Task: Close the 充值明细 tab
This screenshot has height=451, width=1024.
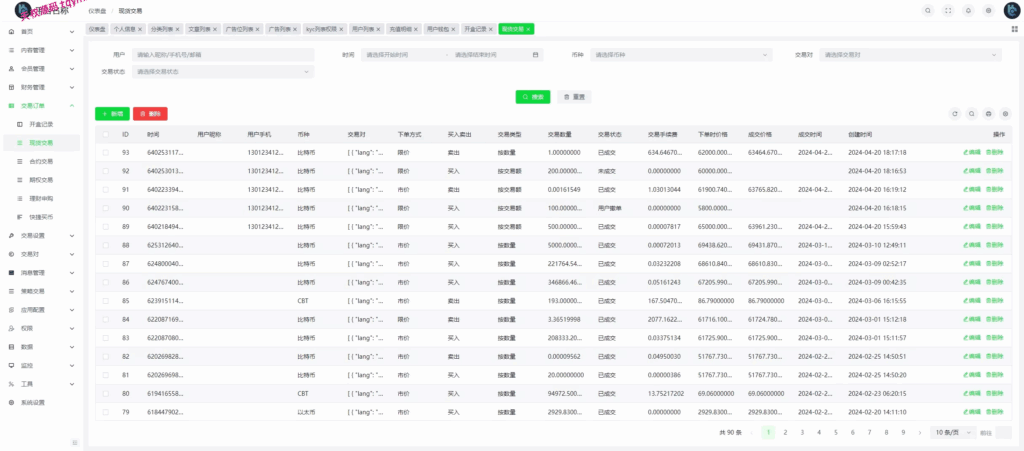Action: pyautogui.click(x=416, y=29)
